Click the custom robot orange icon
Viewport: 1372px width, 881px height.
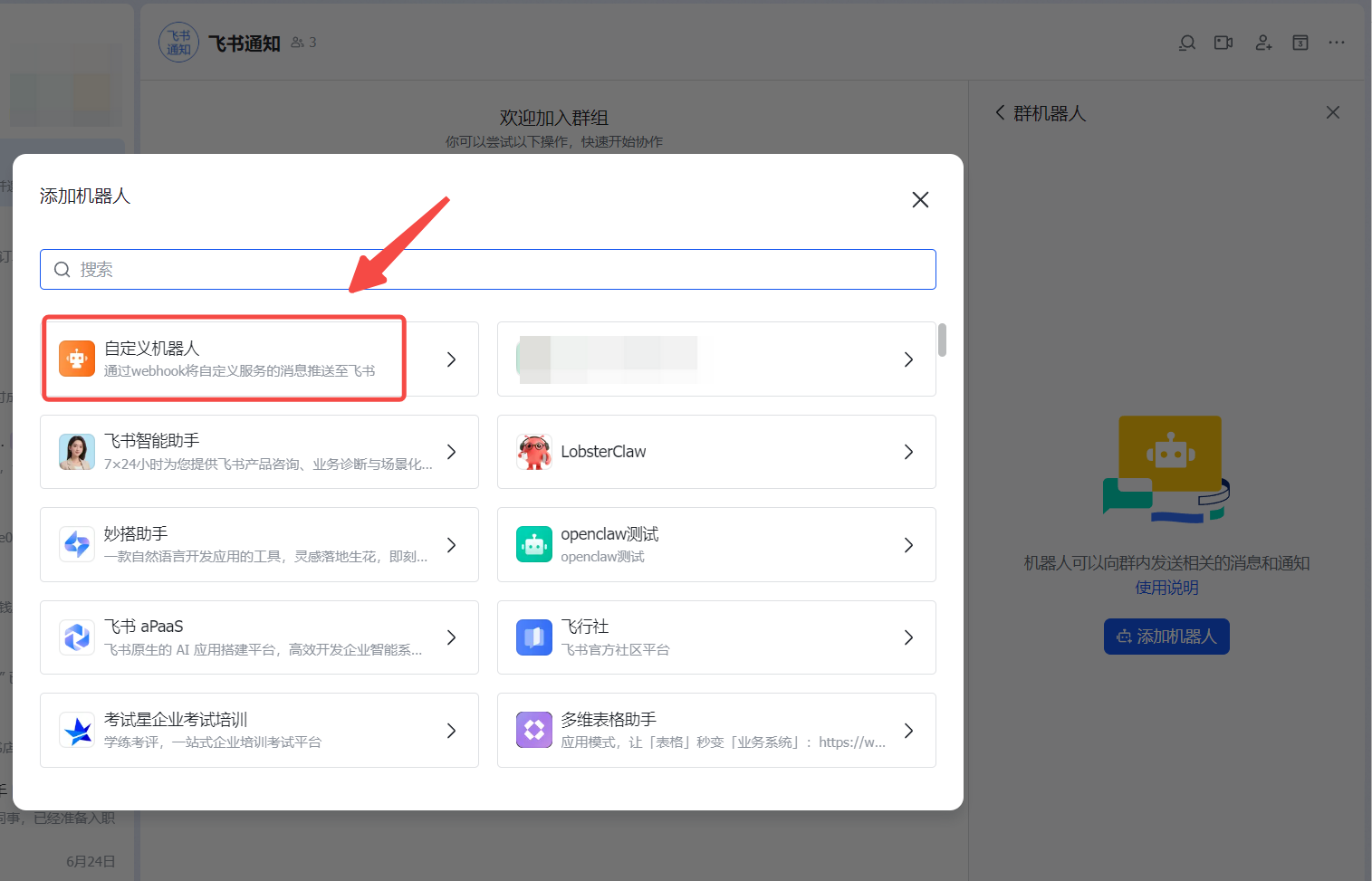(x=77, y=359)
